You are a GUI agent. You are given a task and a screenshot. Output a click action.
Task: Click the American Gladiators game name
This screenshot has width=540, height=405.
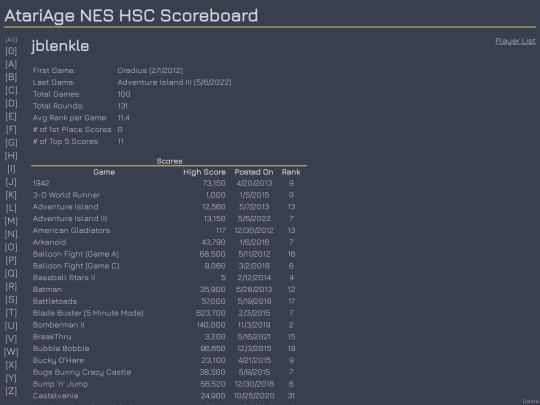[x=71, y=230]
